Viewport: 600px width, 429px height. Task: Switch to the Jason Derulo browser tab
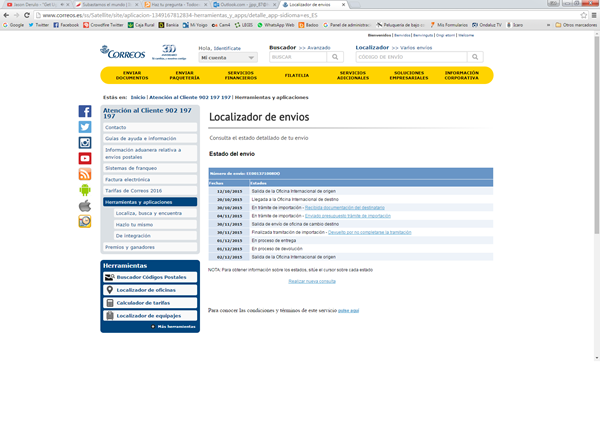point(36,5)
